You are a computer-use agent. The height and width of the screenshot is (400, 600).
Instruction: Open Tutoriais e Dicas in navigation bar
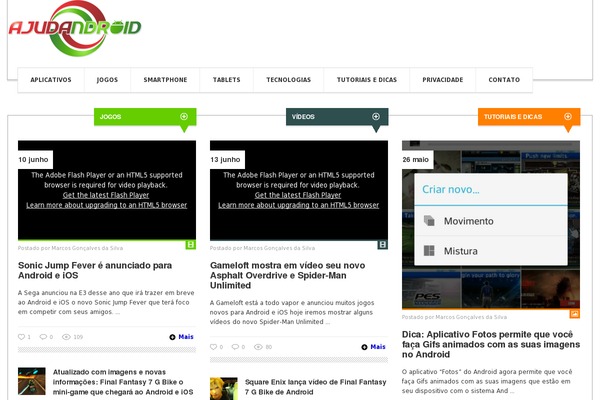367,80
